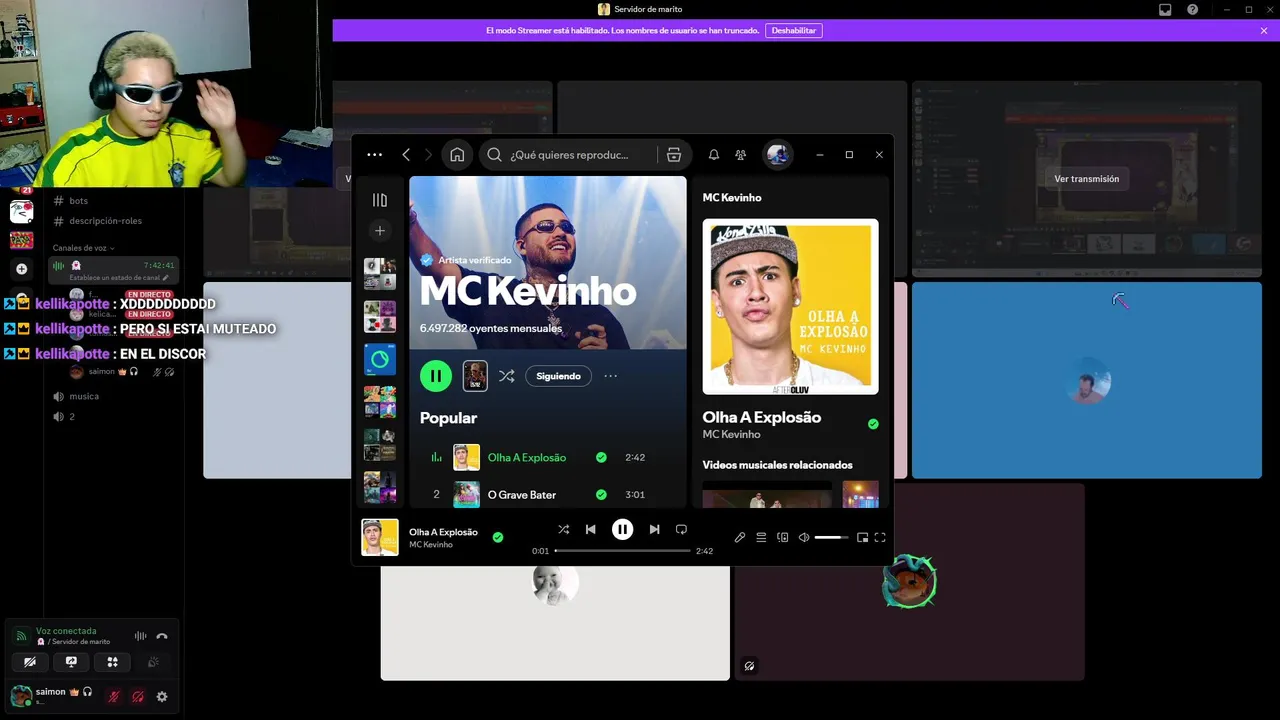
Task: Open lyrics microphone icon
Action: coord(740,537)
